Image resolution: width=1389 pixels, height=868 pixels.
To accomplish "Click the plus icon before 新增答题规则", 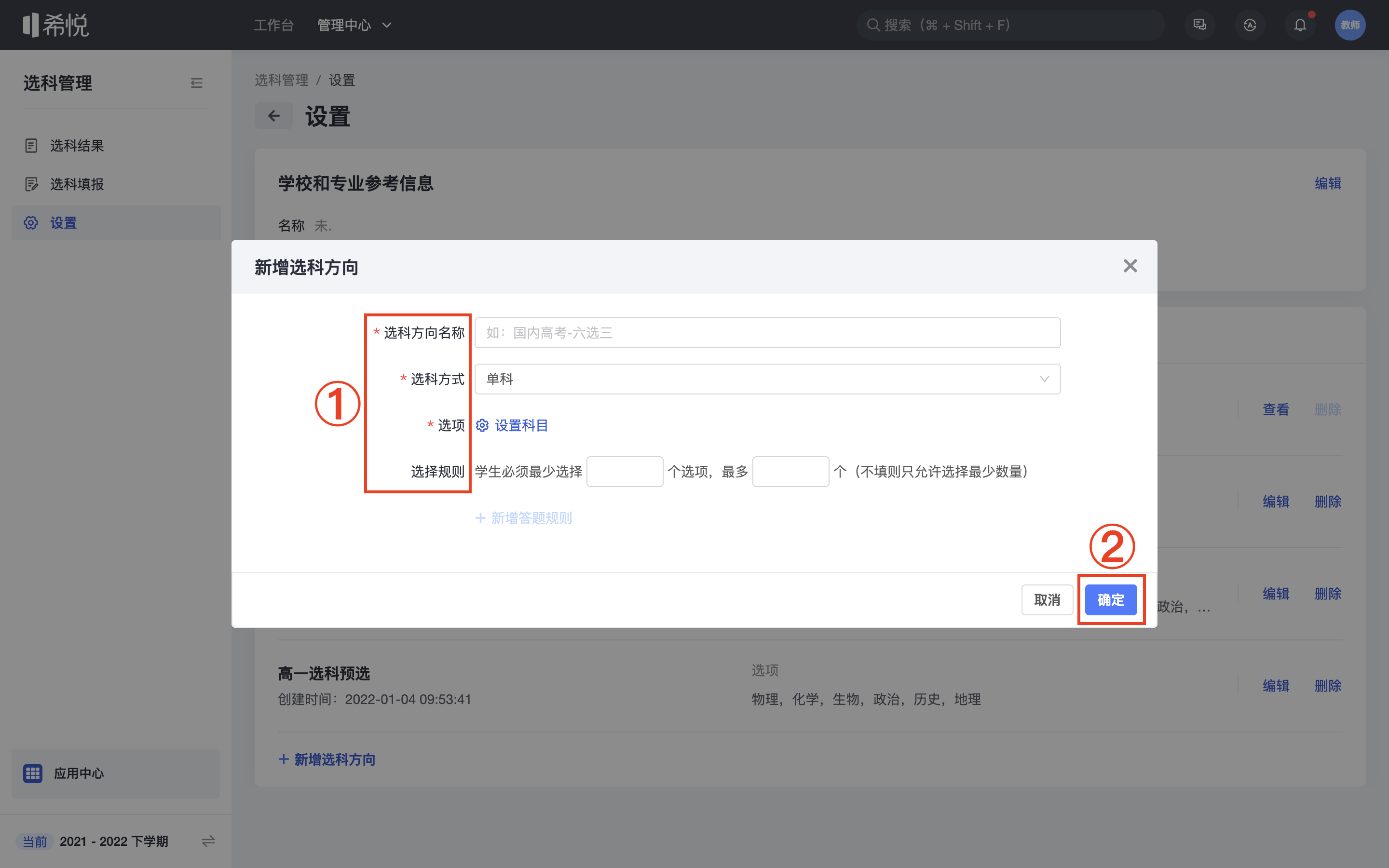I will [480, 518].
